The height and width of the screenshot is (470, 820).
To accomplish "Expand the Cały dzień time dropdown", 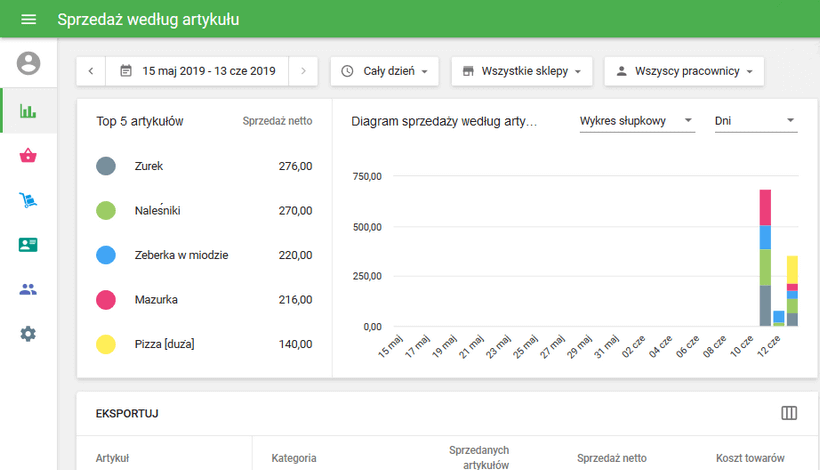I will click(384, 71).
